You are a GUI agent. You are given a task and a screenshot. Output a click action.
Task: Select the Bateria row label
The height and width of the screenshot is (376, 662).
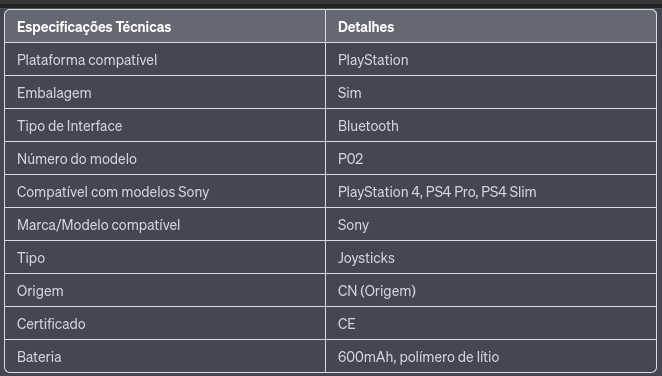(x=165, y=357)
